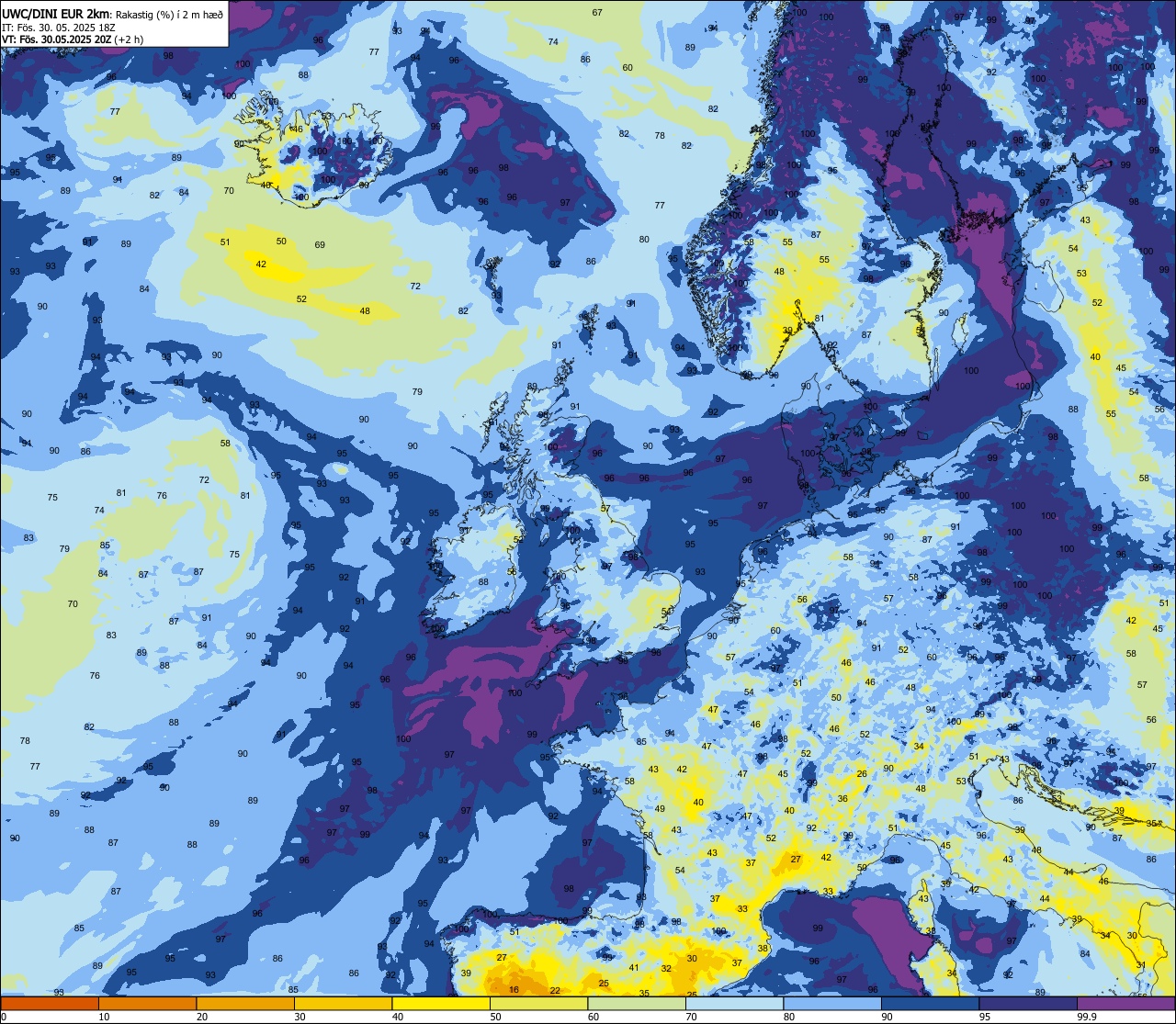
Task: Click the medium blue 80–90 legend swatch
Action: click(x=832, y=1003)
